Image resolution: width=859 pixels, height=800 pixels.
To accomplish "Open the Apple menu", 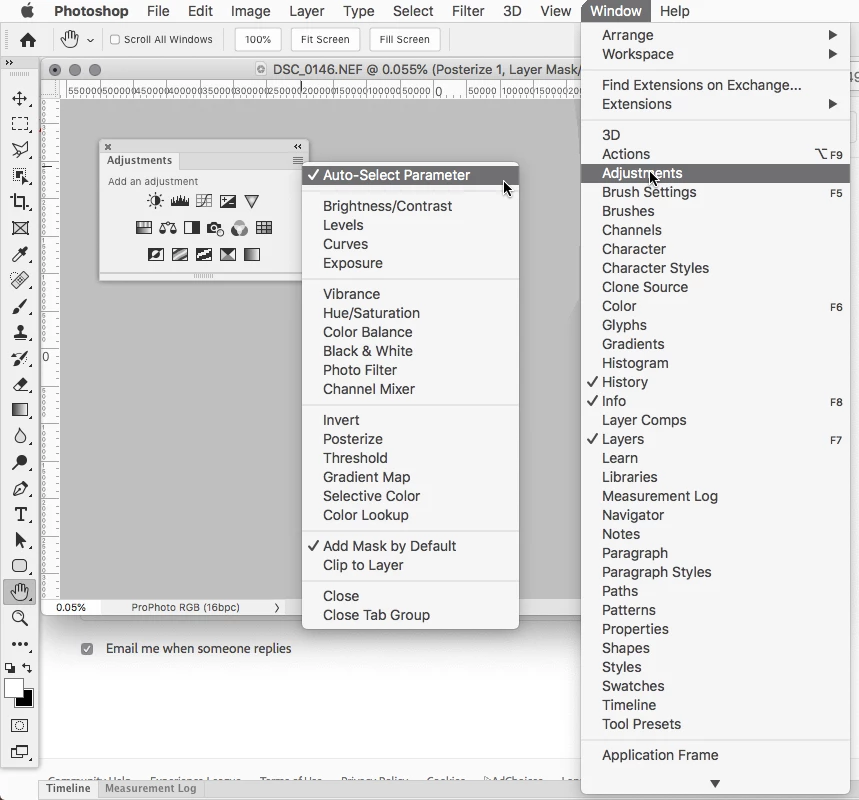I will point(26,11).
